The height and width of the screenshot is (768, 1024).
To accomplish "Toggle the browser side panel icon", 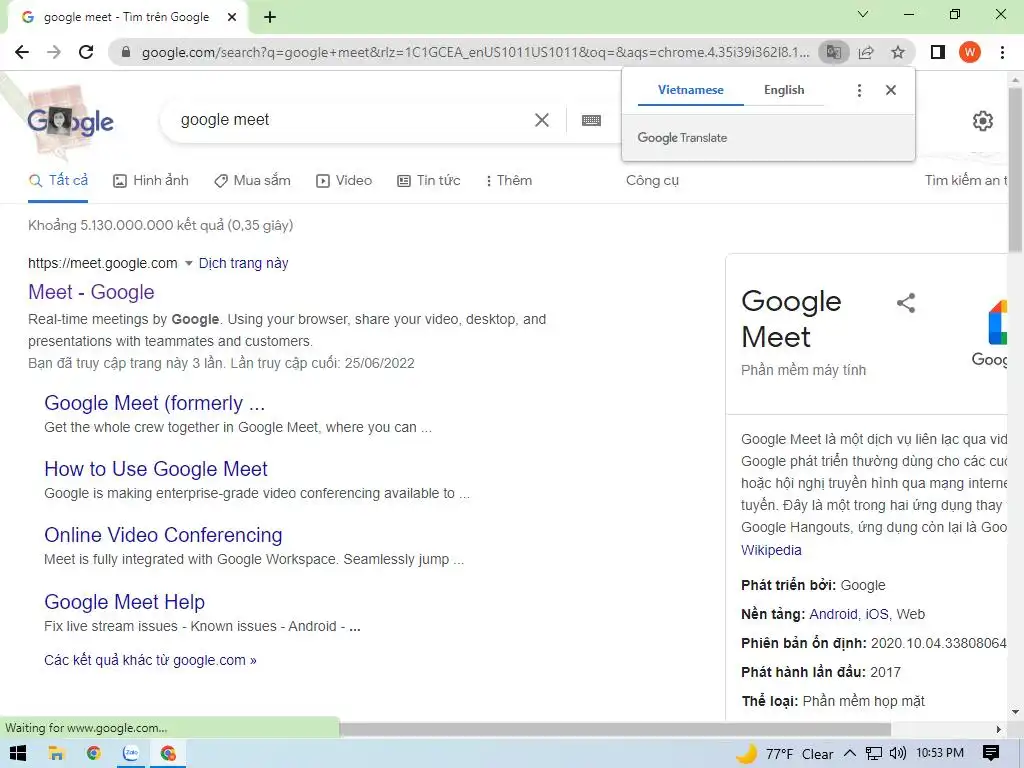I will (x=938, y=52).
